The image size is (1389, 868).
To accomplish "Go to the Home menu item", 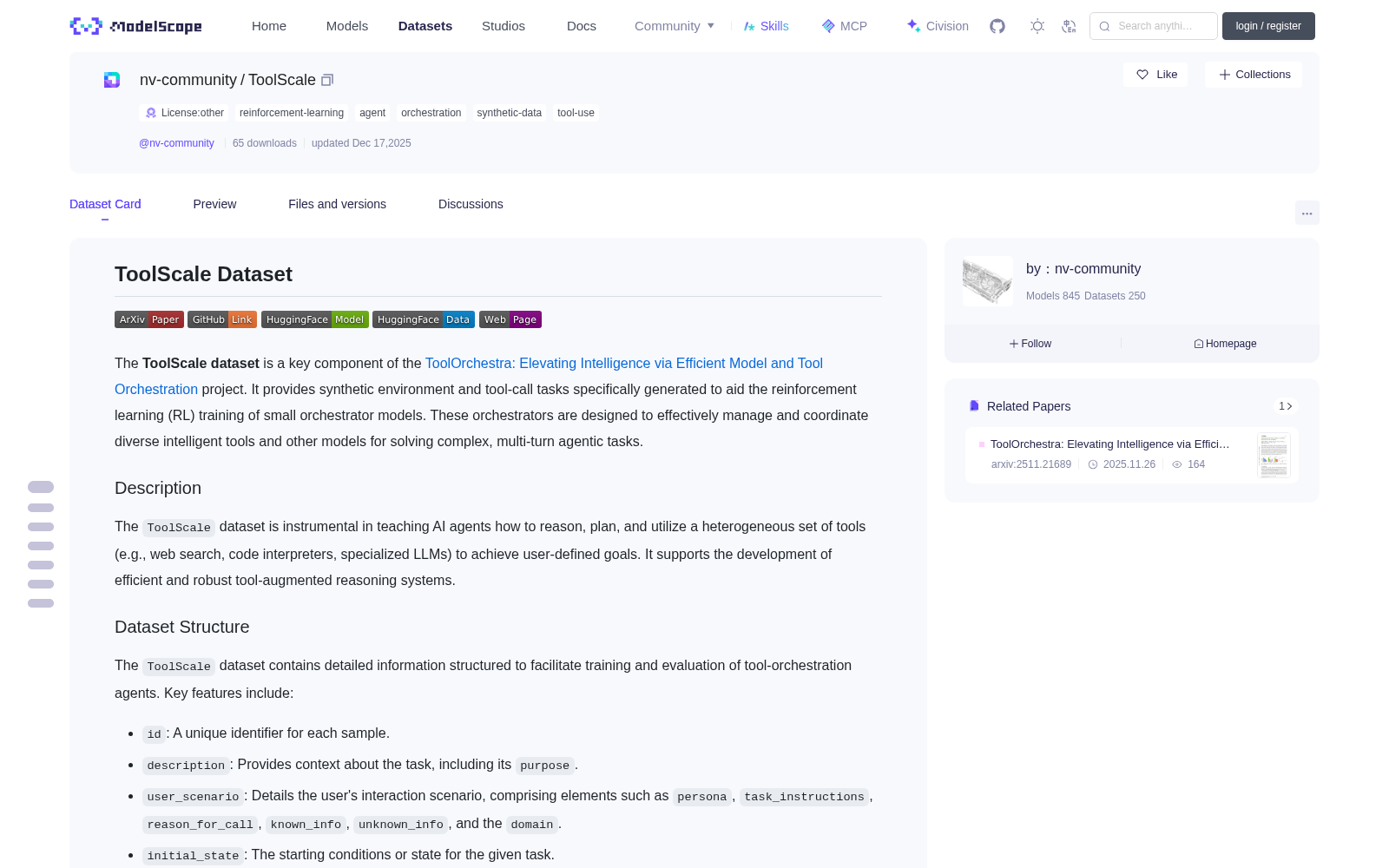I will click(269, 26).
